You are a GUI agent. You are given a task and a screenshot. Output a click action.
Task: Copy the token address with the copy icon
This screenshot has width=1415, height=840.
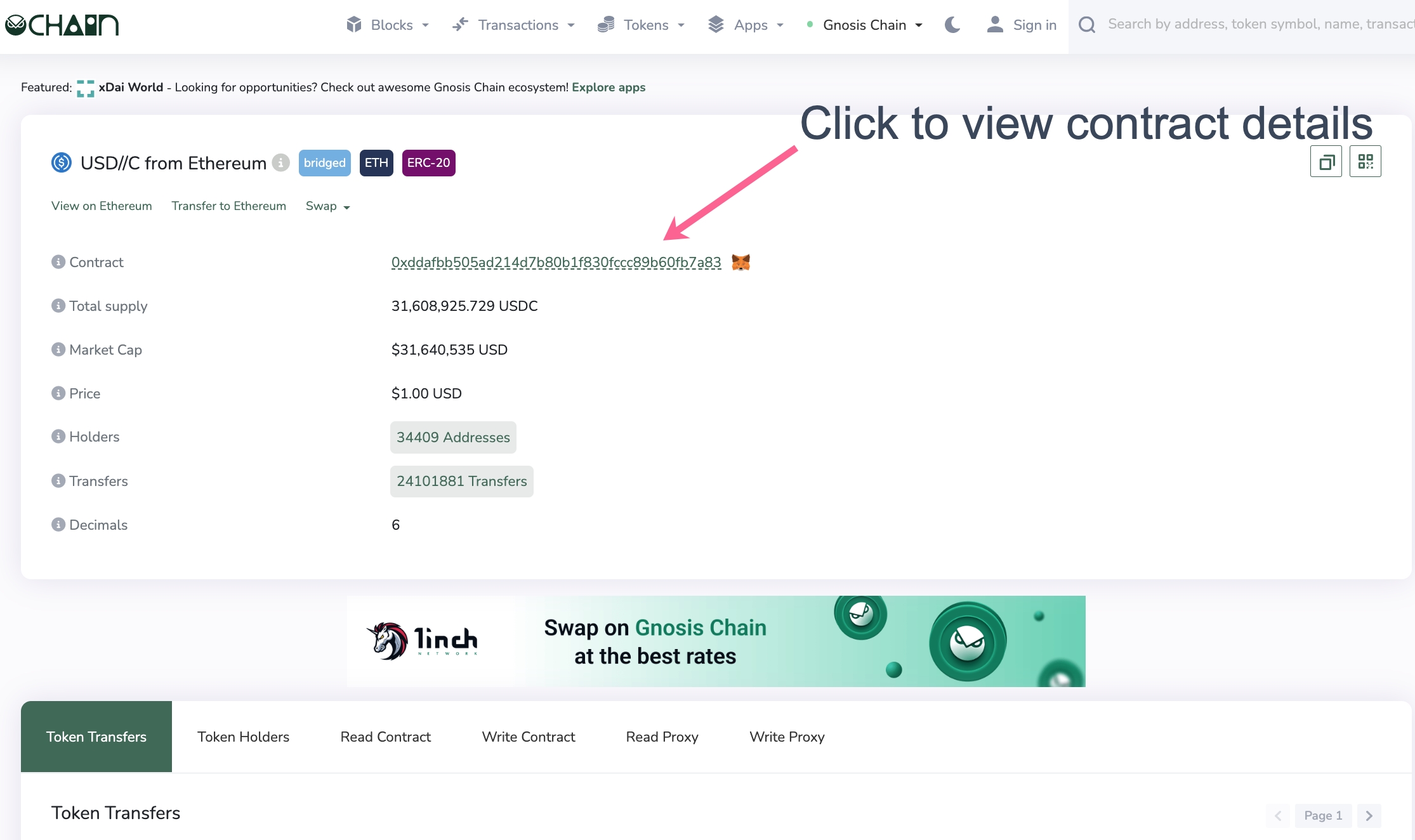(1326, 162)
